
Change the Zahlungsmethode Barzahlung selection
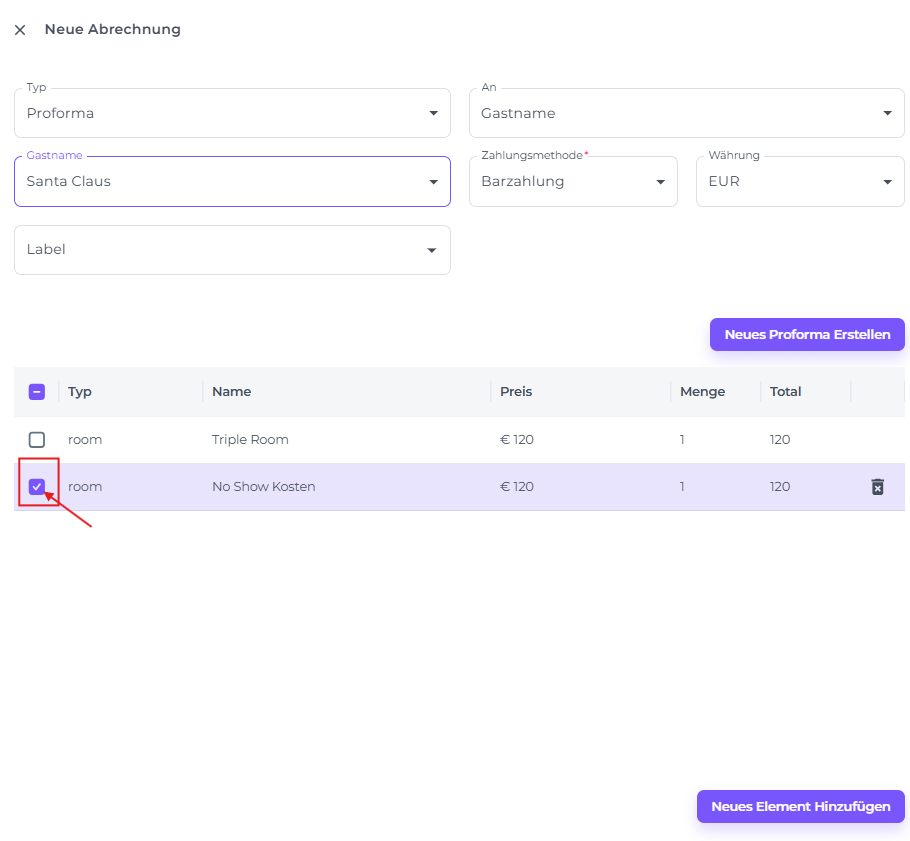point(573,182)
